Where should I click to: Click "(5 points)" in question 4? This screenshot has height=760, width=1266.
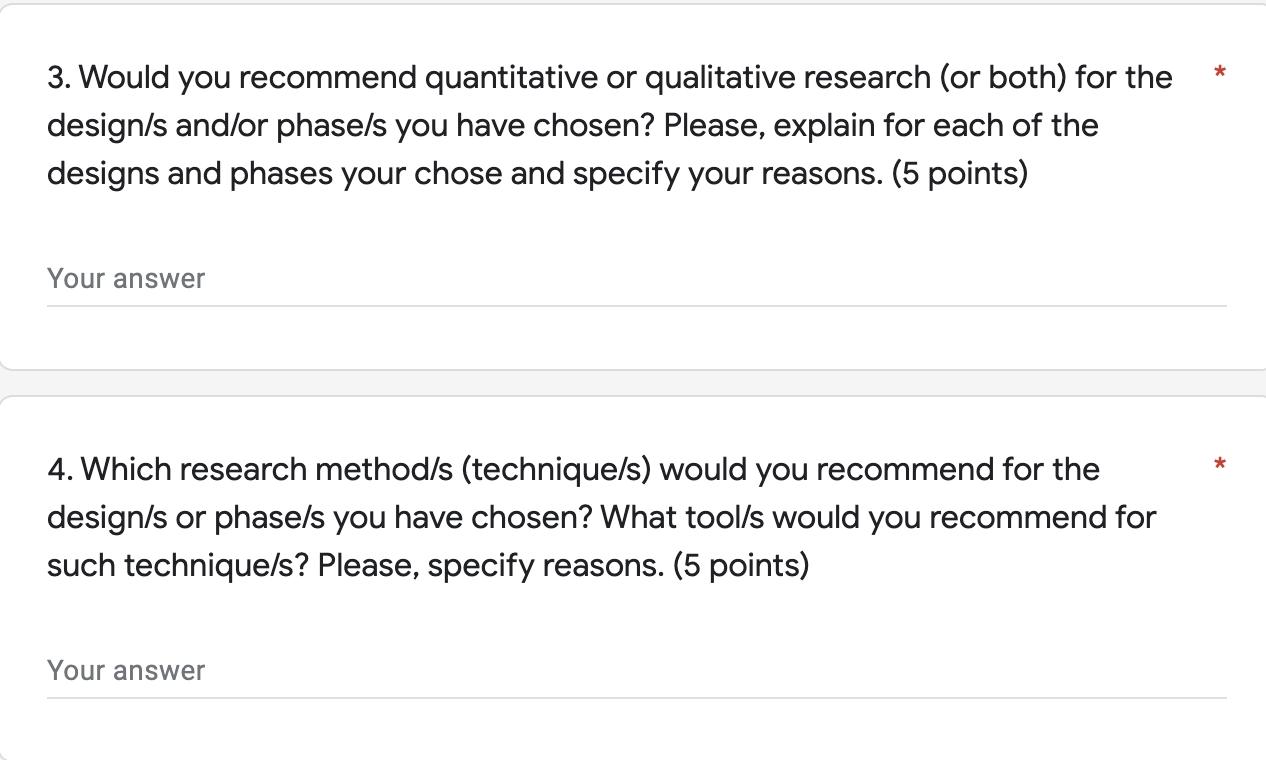point(741,566)
